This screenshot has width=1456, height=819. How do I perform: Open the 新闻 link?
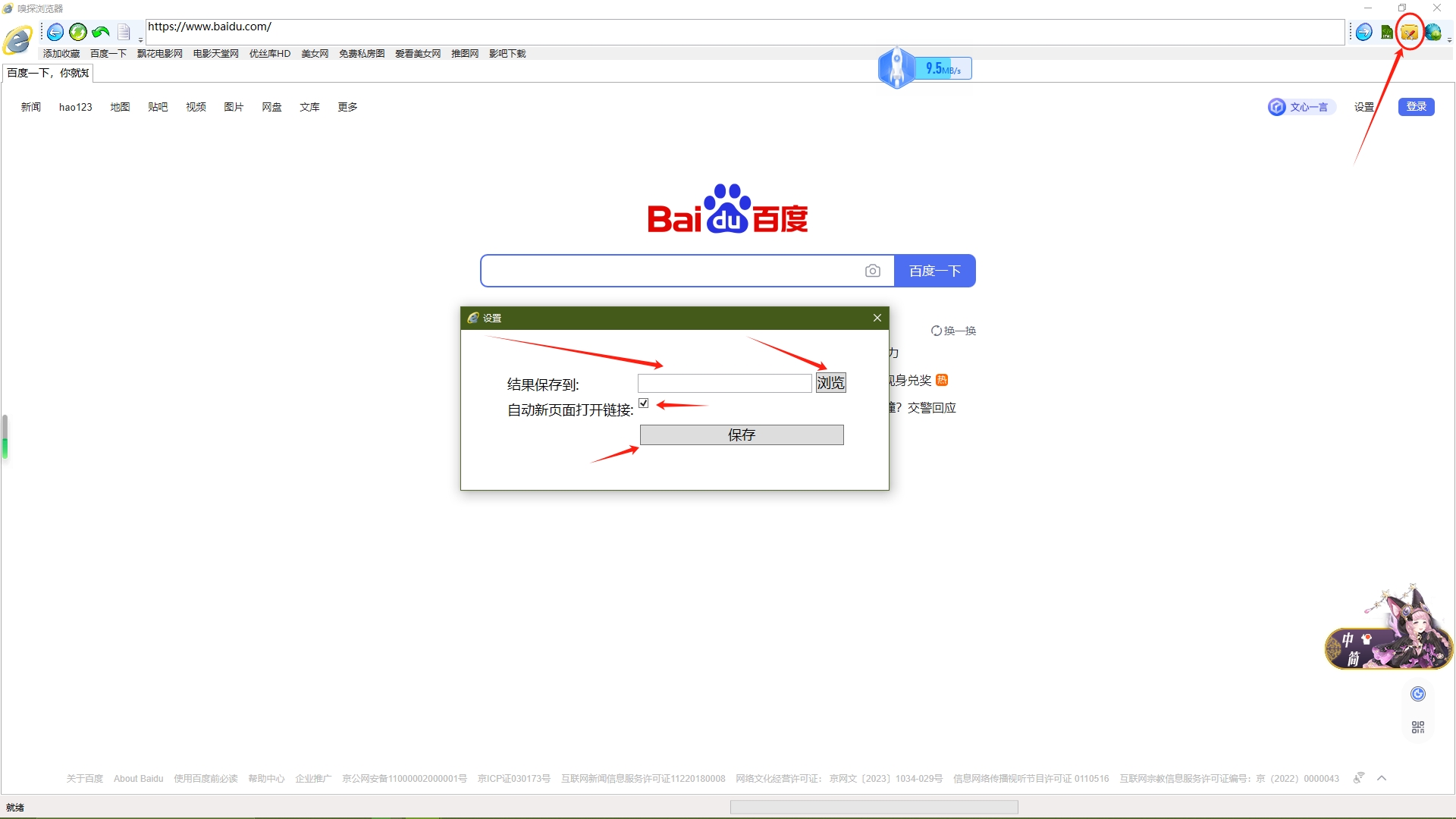(31, 107)
